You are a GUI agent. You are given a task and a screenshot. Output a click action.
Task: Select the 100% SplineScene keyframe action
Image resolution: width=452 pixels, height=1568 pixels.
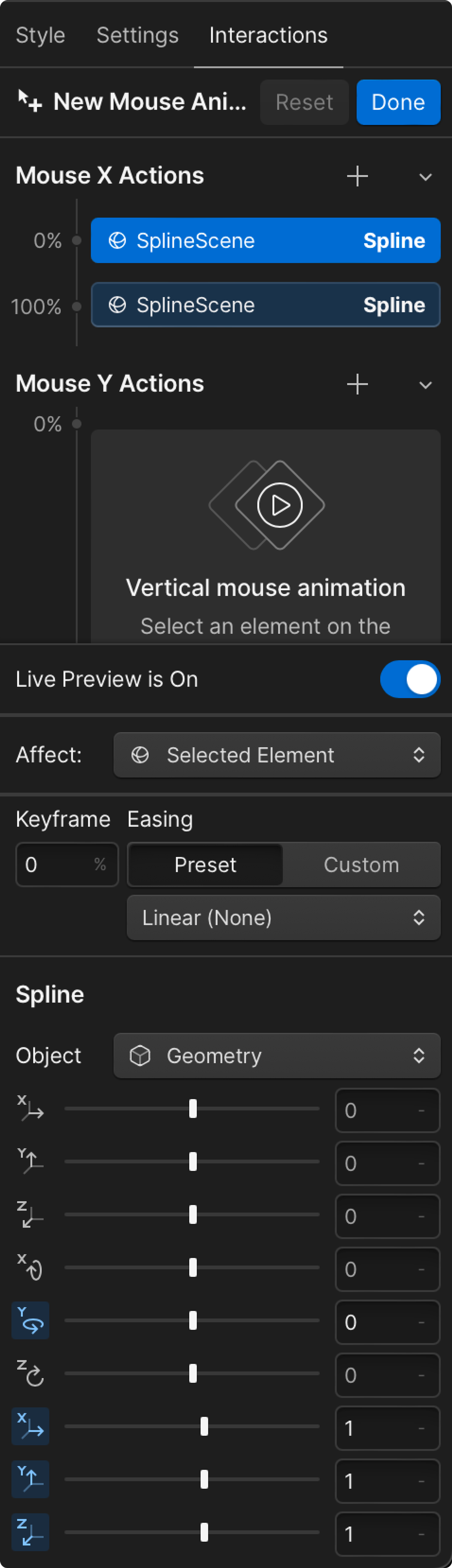pyautogui.click(x=265, y=305)
